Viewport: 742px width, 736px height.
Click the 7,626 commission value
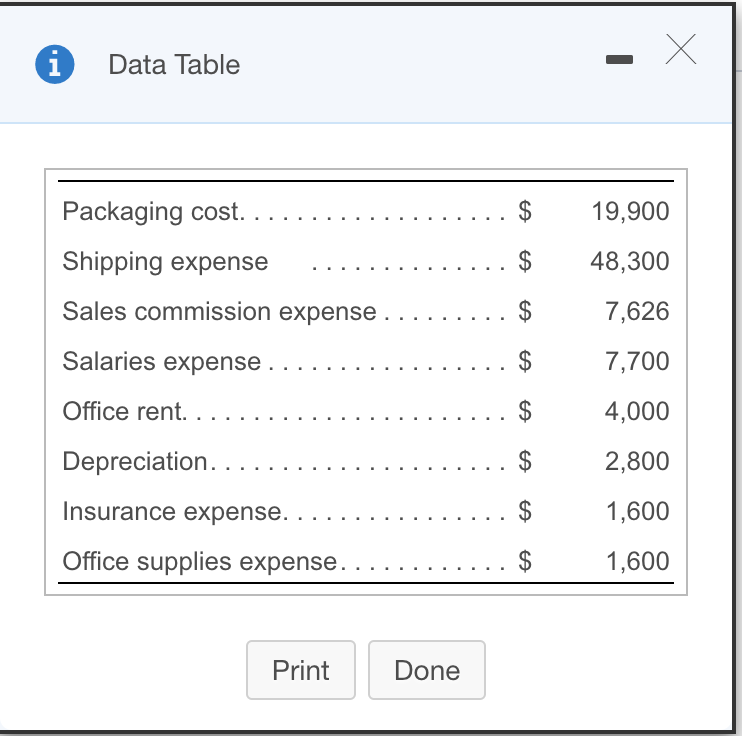point(637,311)
